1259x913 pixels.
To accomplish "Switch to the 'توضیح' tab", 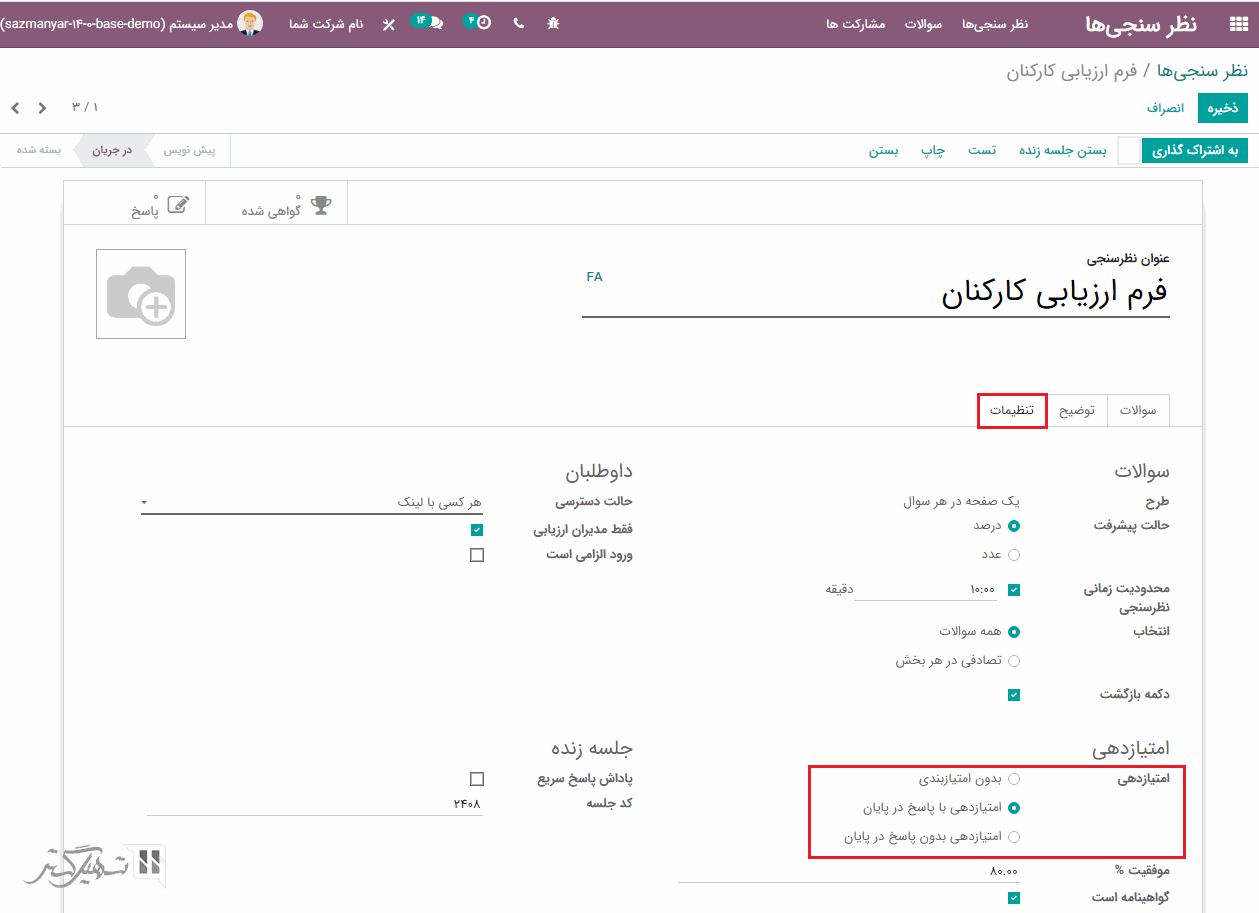I will pyautogui.click(x=1077, y=411).
